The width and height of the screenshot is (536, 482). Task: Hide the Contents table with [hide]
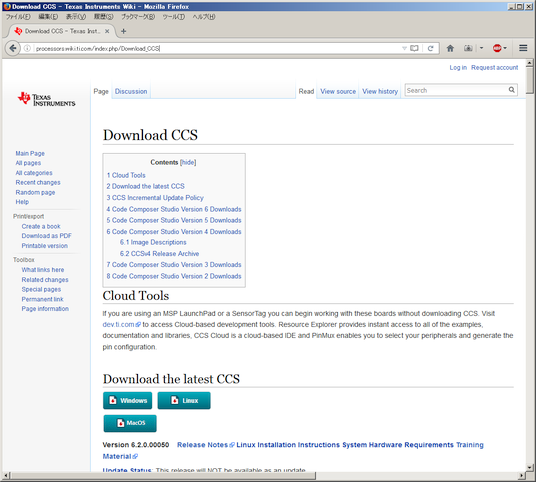pyautogui.click(x=188, y=162)
